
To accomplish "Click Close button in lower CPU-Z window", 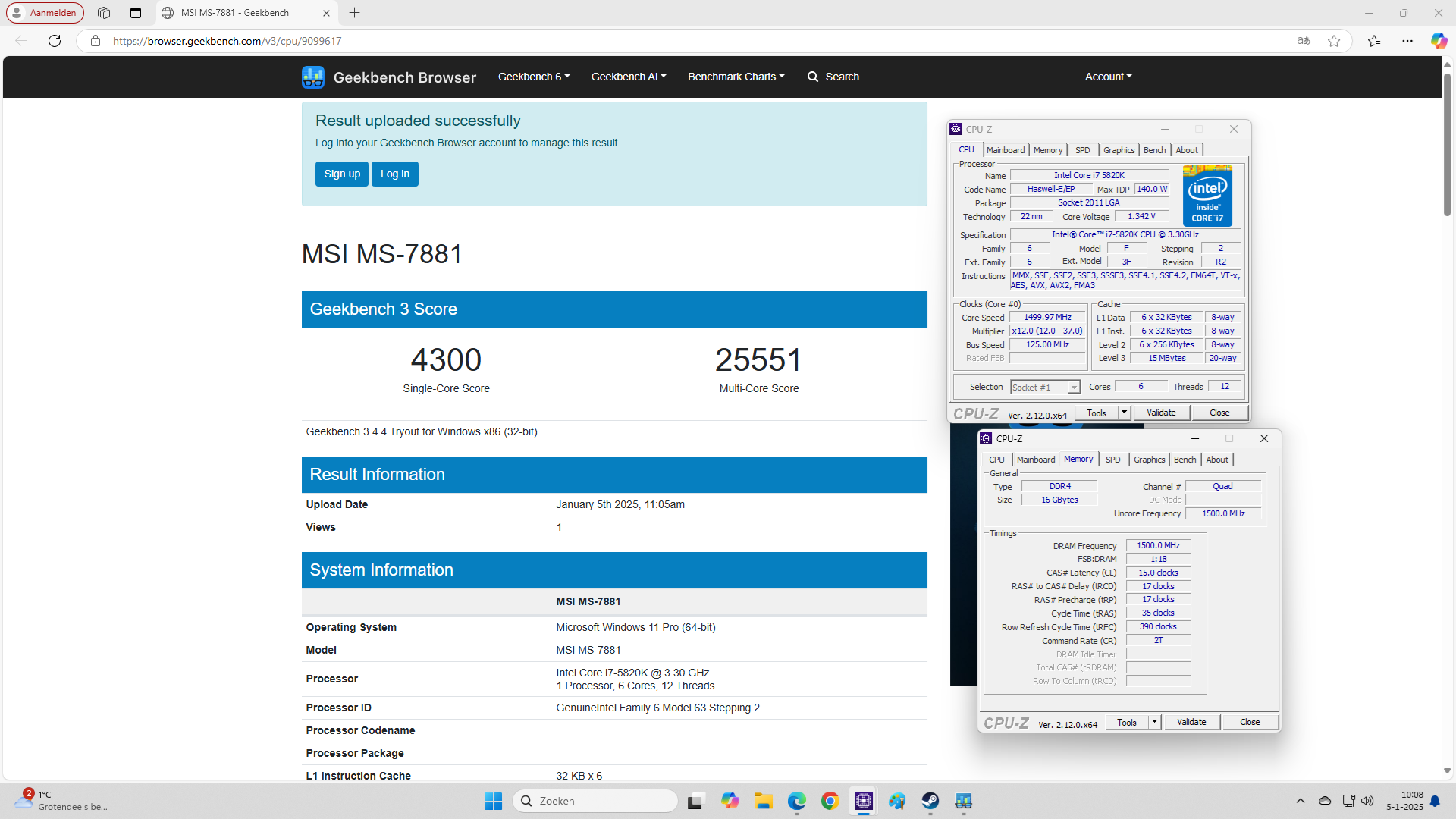I will (x=1250, y=722).
